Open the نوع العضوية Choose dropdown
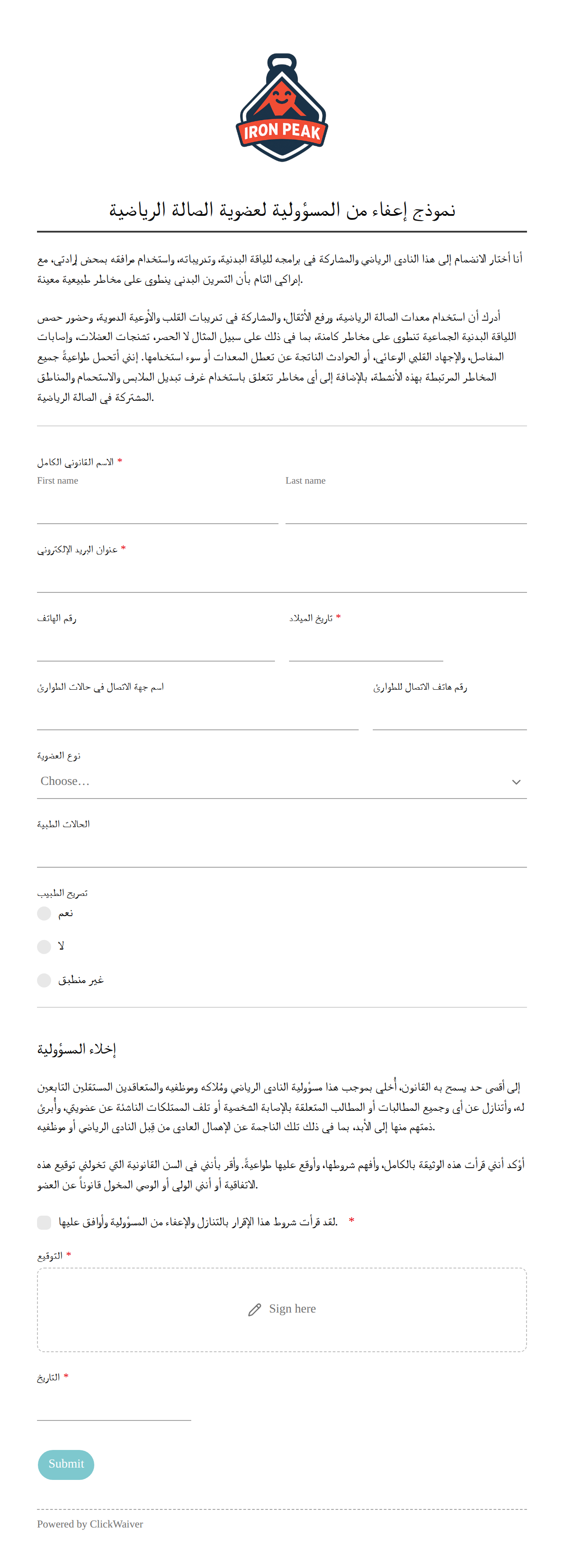The height and width of the screenshot is (1568, 564). (x=282, y=781)
